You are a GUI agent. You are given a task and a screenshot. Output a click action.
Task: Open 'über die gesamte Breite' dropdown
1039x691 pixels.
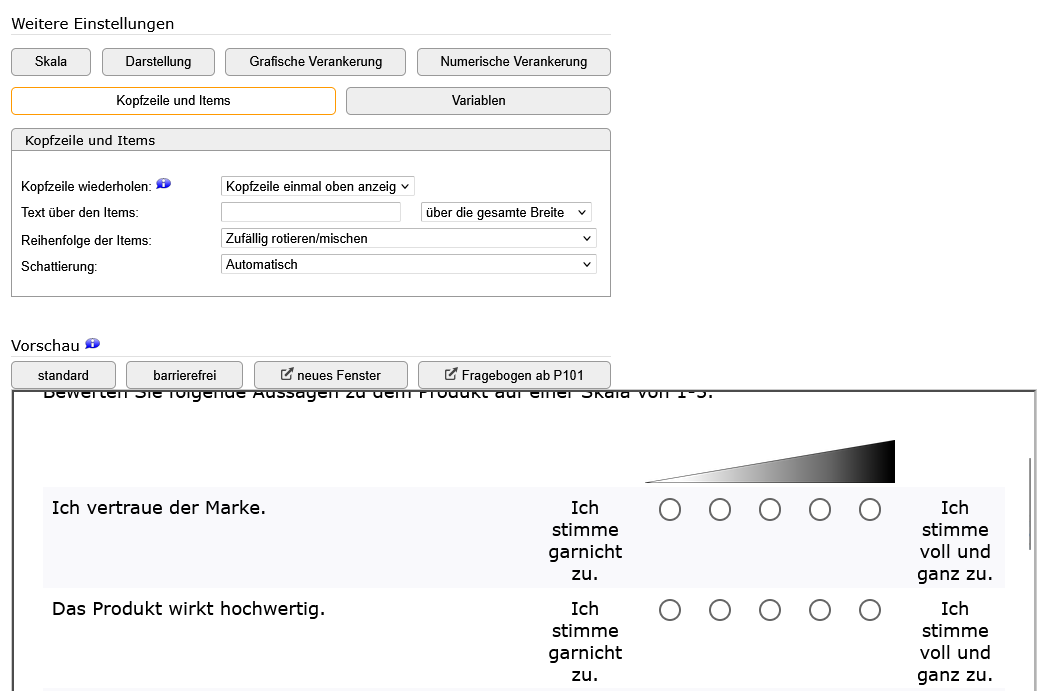tap(506, 213)
